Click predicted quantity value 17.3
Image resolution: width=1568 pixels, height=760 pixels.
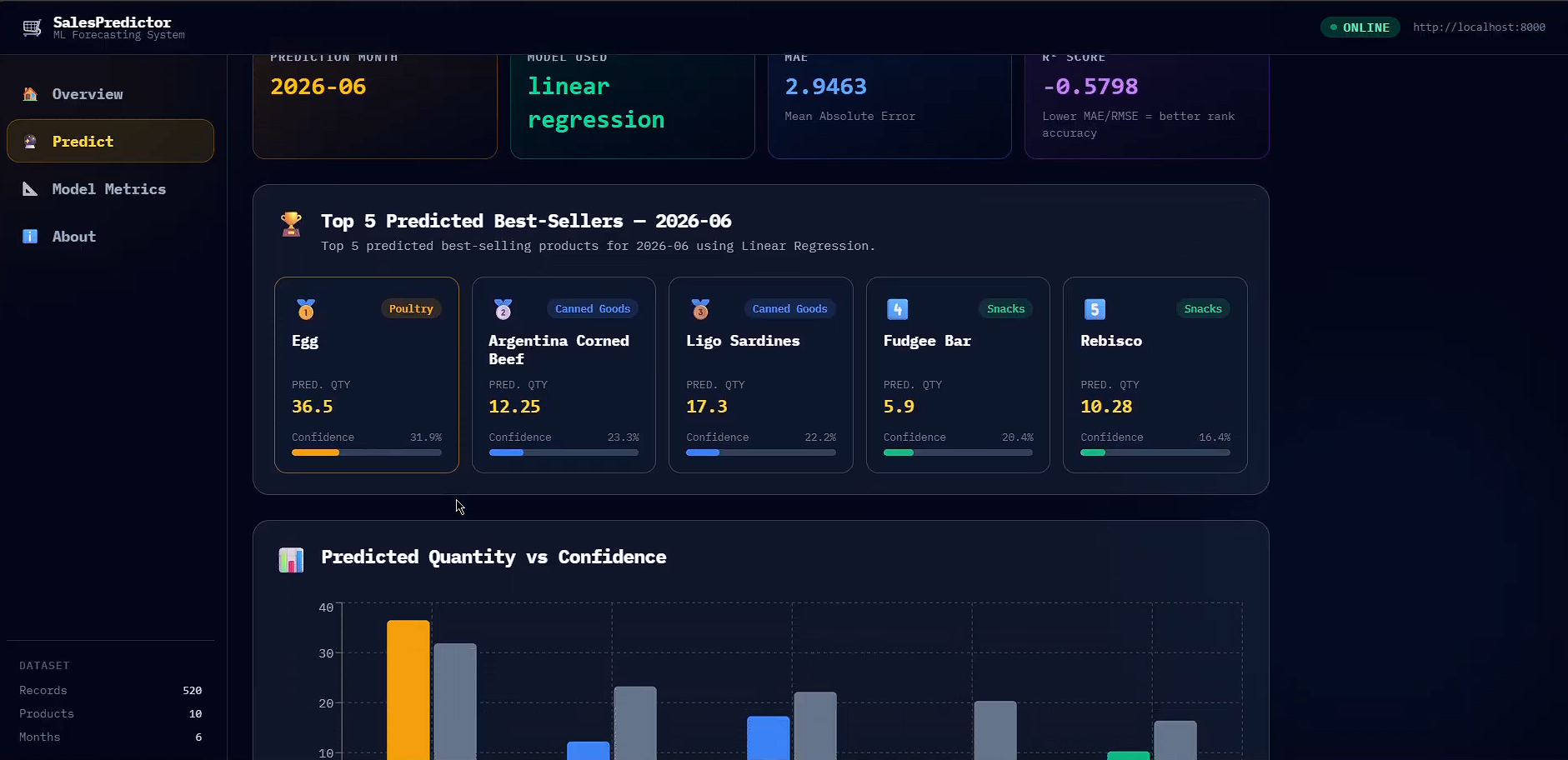coord(707,407)
